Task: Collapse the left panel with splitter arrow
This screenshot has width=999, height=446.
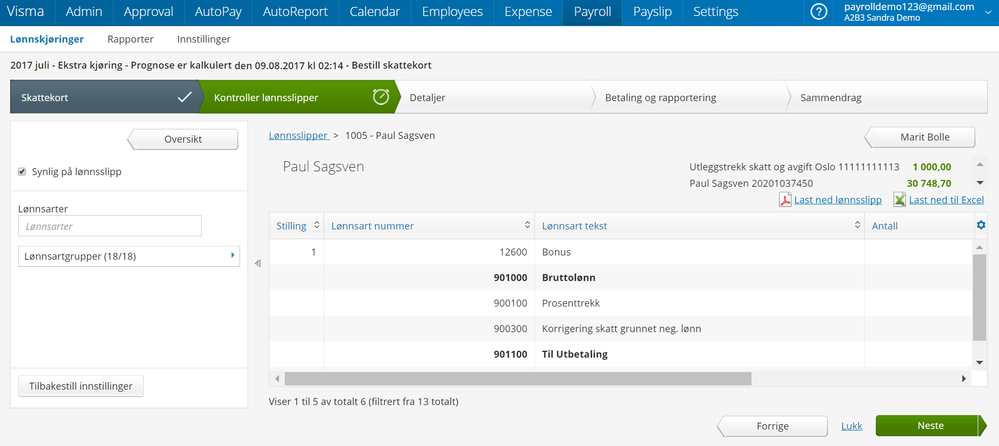Action: click(x=257, y=264)
